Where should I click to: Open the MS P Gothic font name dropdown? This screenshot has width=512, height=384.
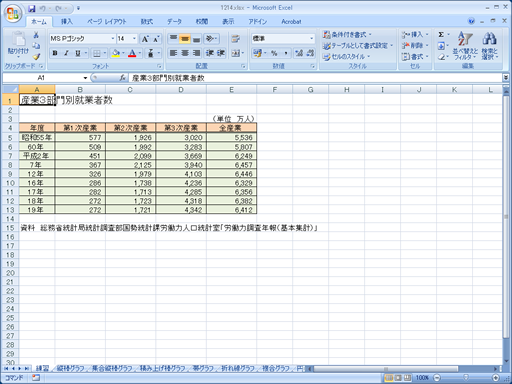tap(113, 39)
